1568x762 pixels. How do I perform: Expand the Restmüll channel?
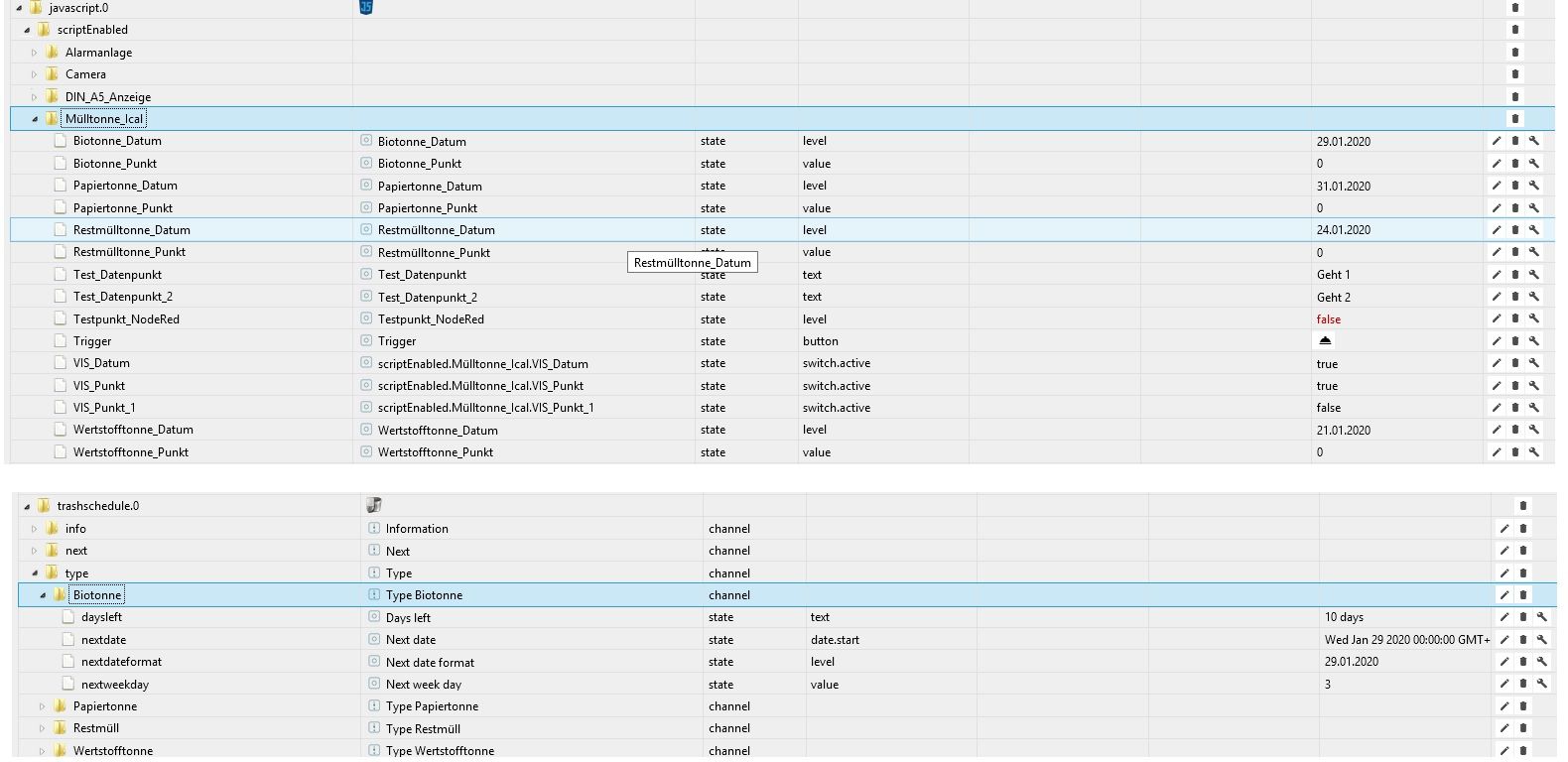coord(43,728)
